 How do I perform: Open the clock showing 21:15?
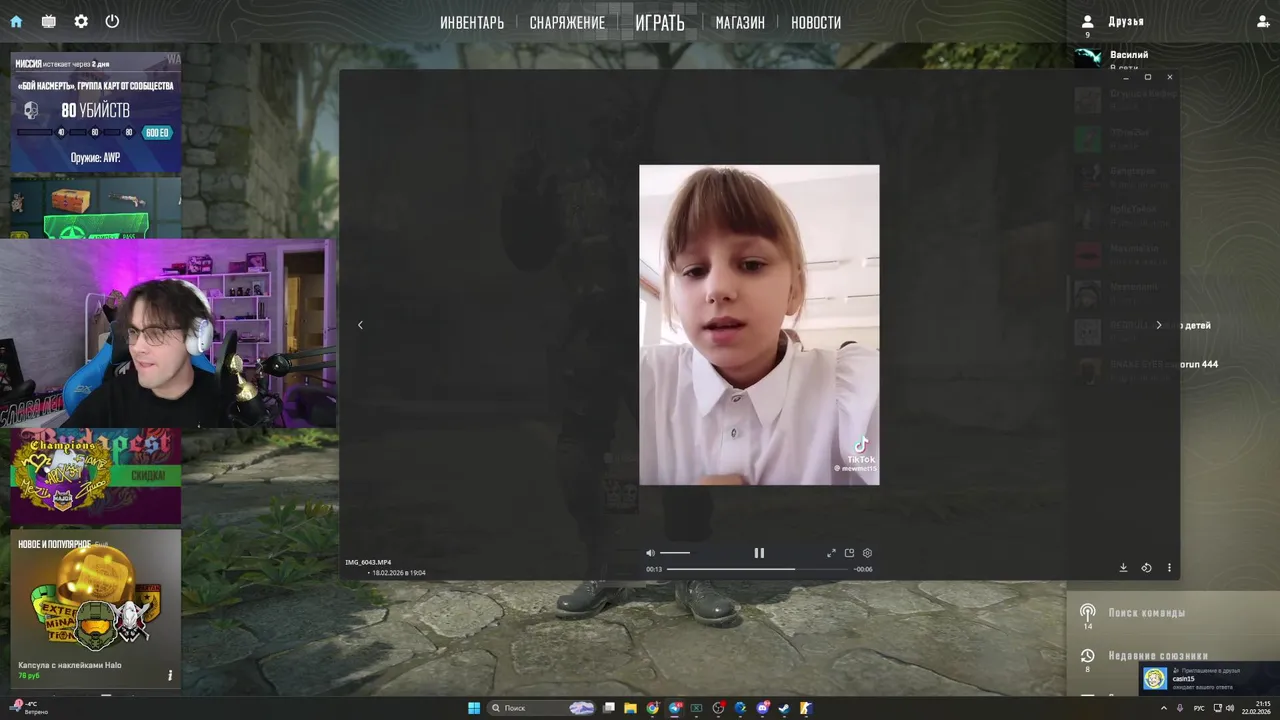pyautogui.click(x=1257, y=708)
